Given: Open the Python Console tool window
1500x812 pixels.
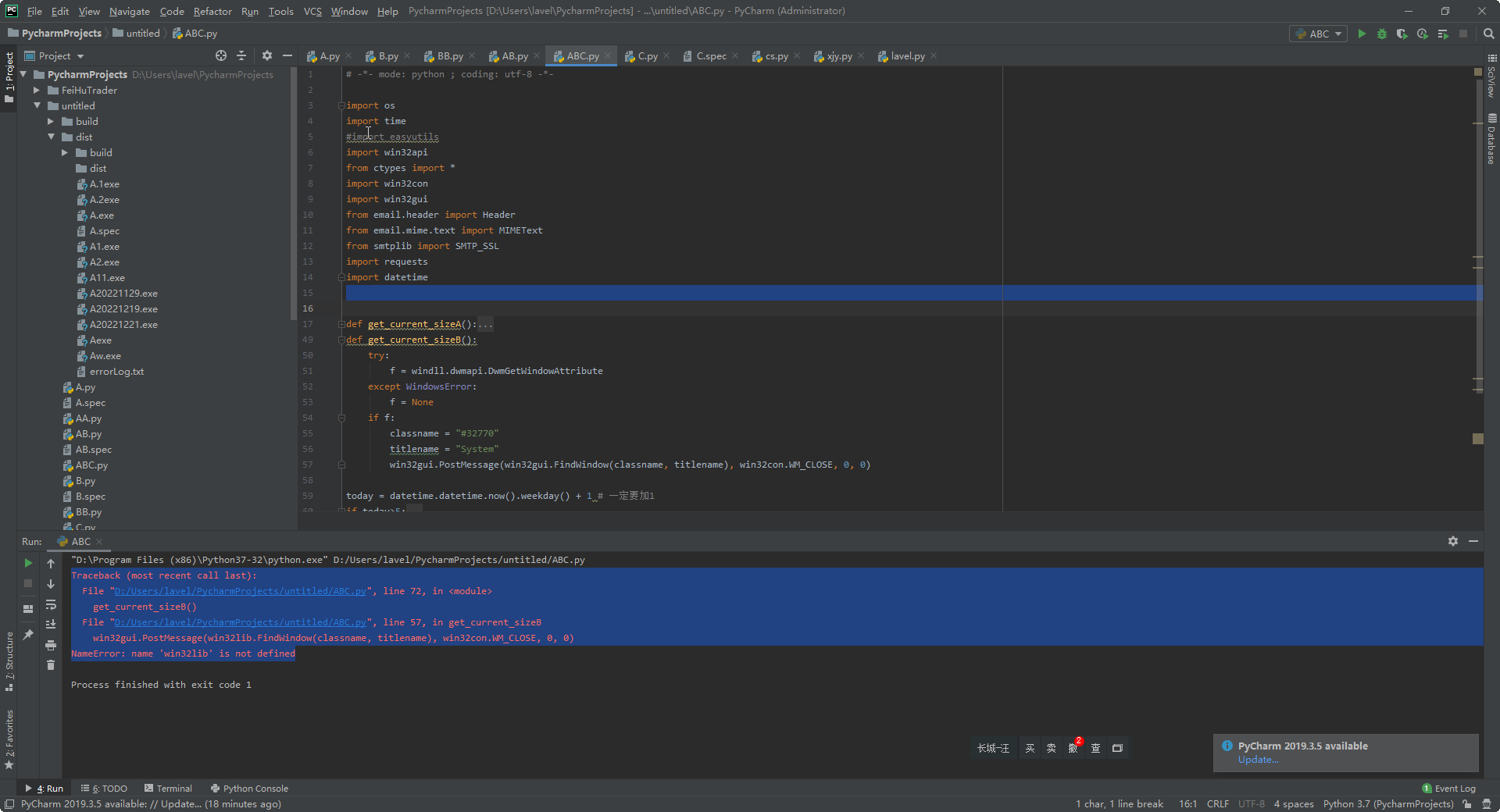Looking at the screenshot, I should pos(249,789).
